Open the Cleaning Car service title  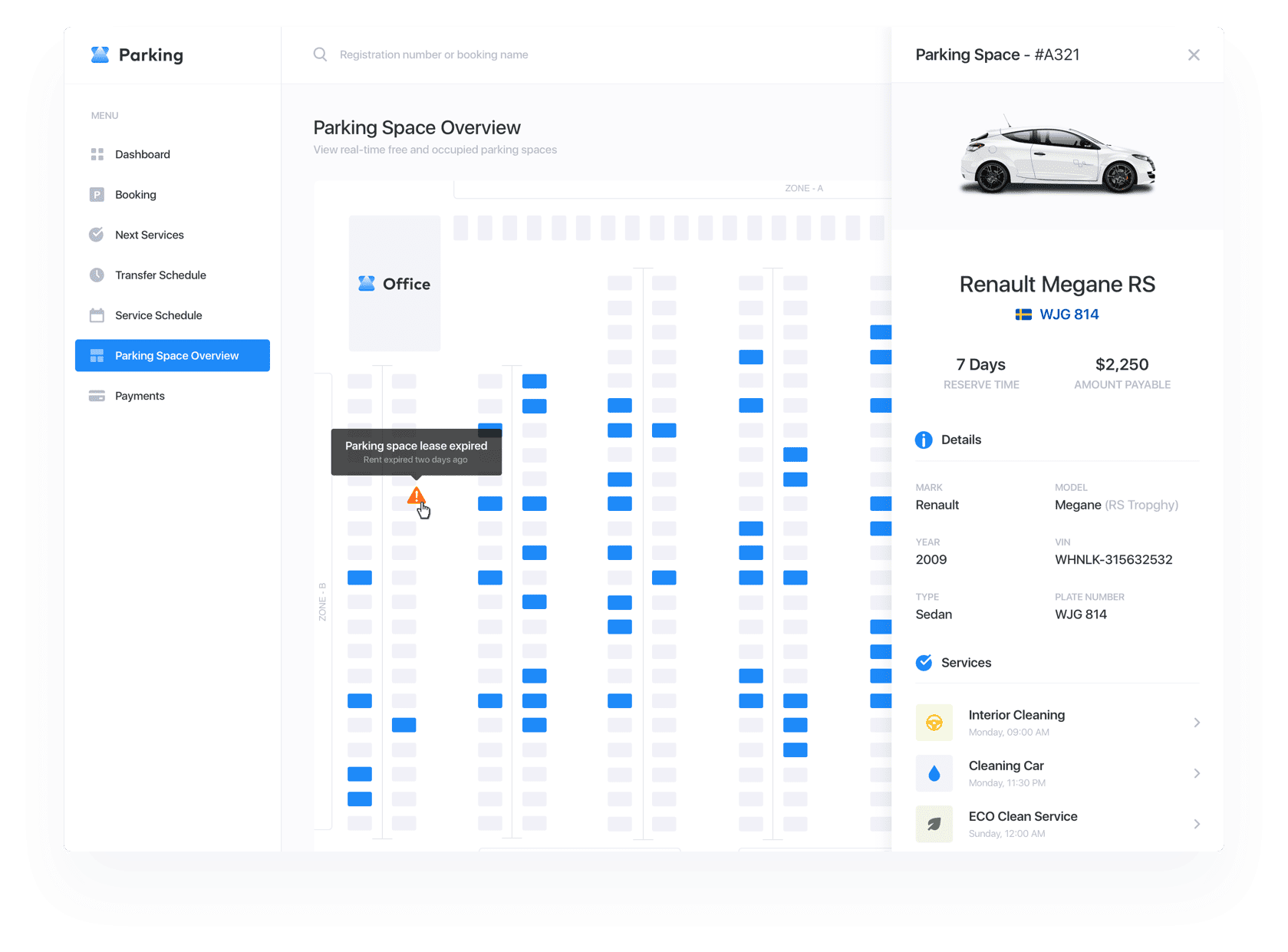[1006, 766]
